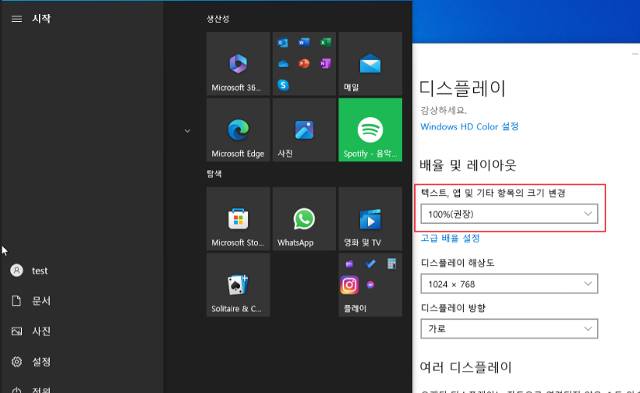Click the Skype icon in Office folder tile
The image size is (640, 393).
tap(283, 85)
